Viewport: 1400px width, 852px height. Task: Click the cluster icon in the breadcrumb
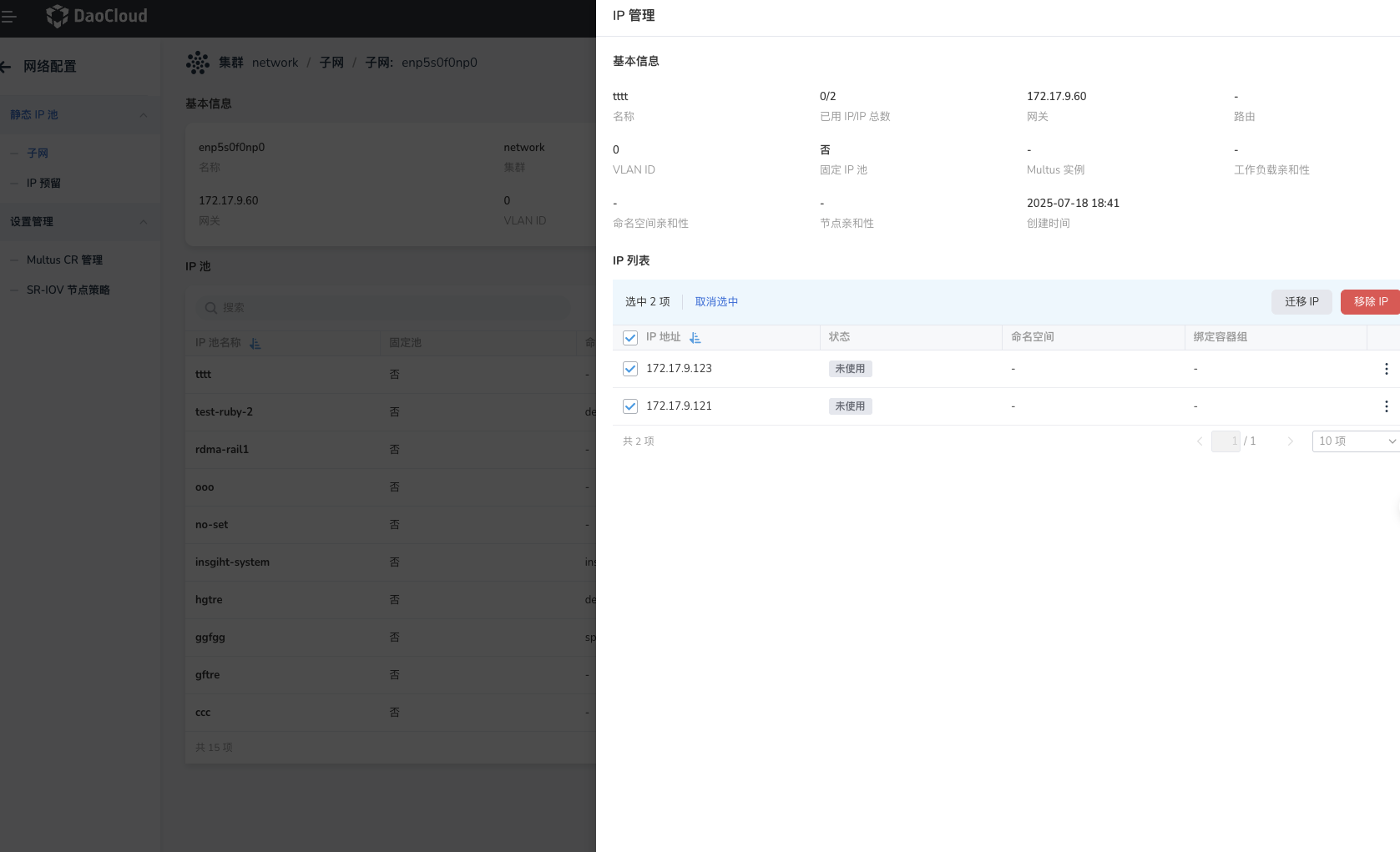pyautogui.click(x=198, y=62)
